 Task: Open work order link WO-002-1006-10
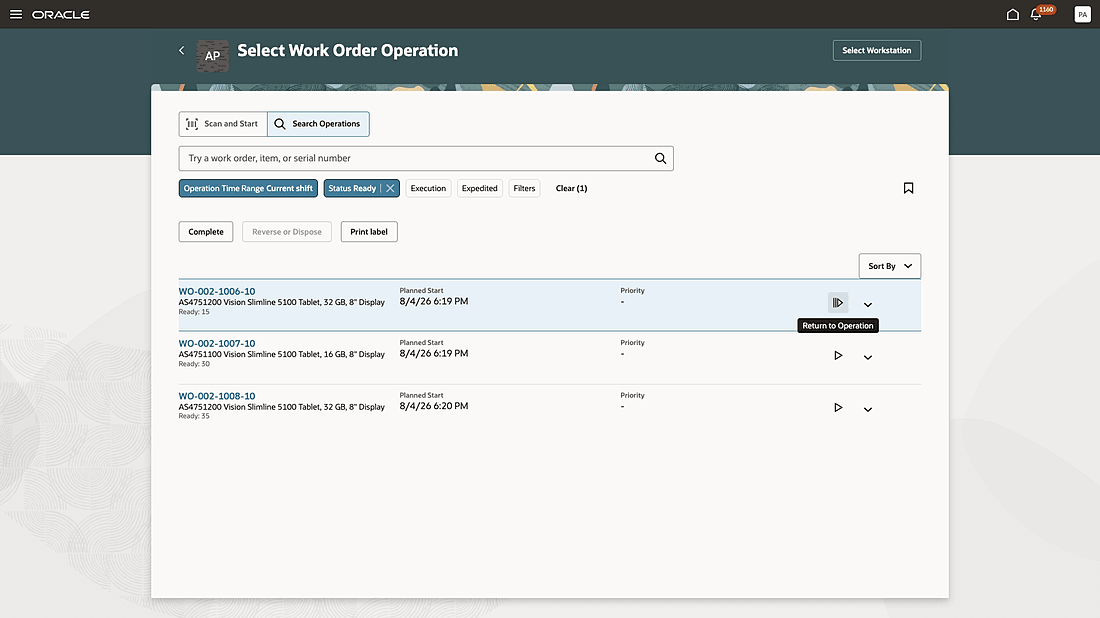(x=217, y=291)
